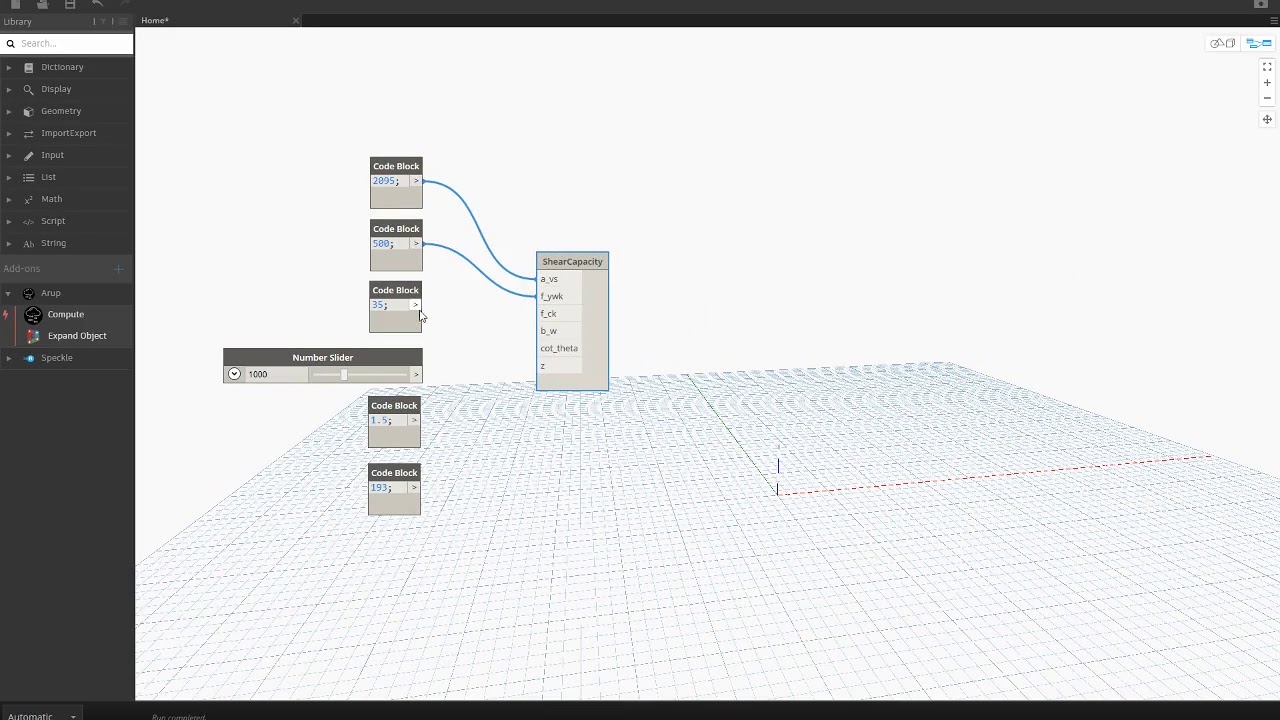Click the Geometry category cube icon
1280x720 pixels.
(x=28, y=111)
